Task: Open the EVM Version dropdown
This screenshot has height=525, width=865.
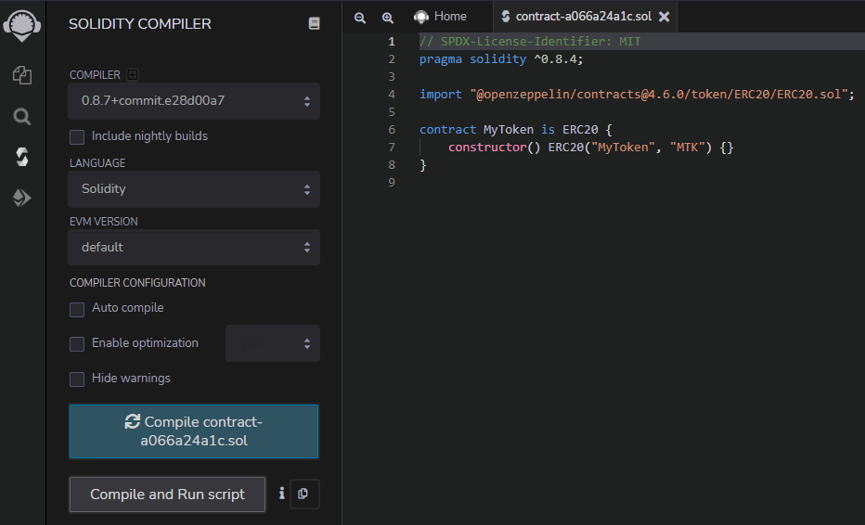Action: click(194, 247)
